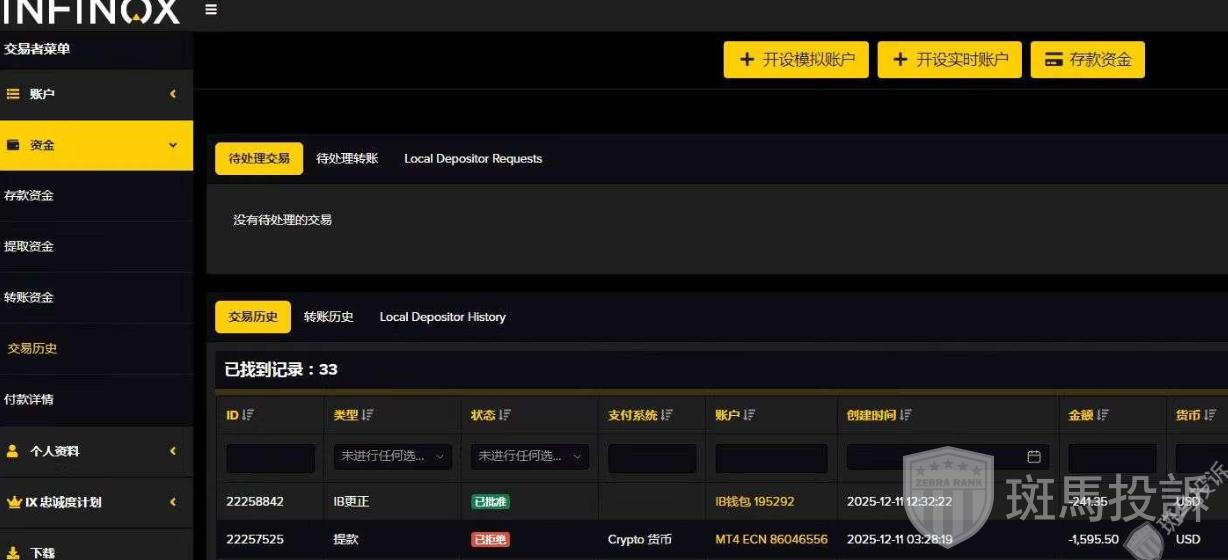Click 存款资金 yellow button
Screen dimensions: 1228x560
pyautogui.click(x=1087, y=60)
